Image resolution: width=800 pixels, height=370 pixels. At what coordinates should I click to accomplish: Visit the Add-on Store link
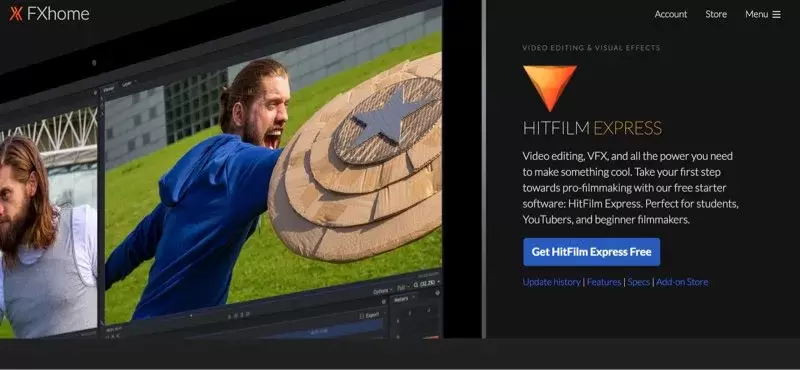pos(682,282)
